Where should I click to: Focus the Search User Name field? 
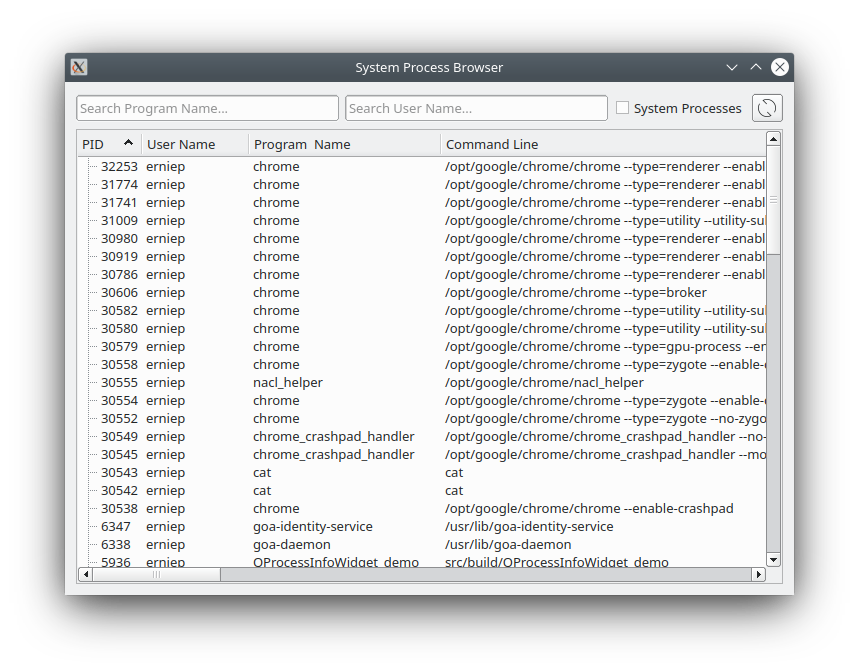coord(476,108)
